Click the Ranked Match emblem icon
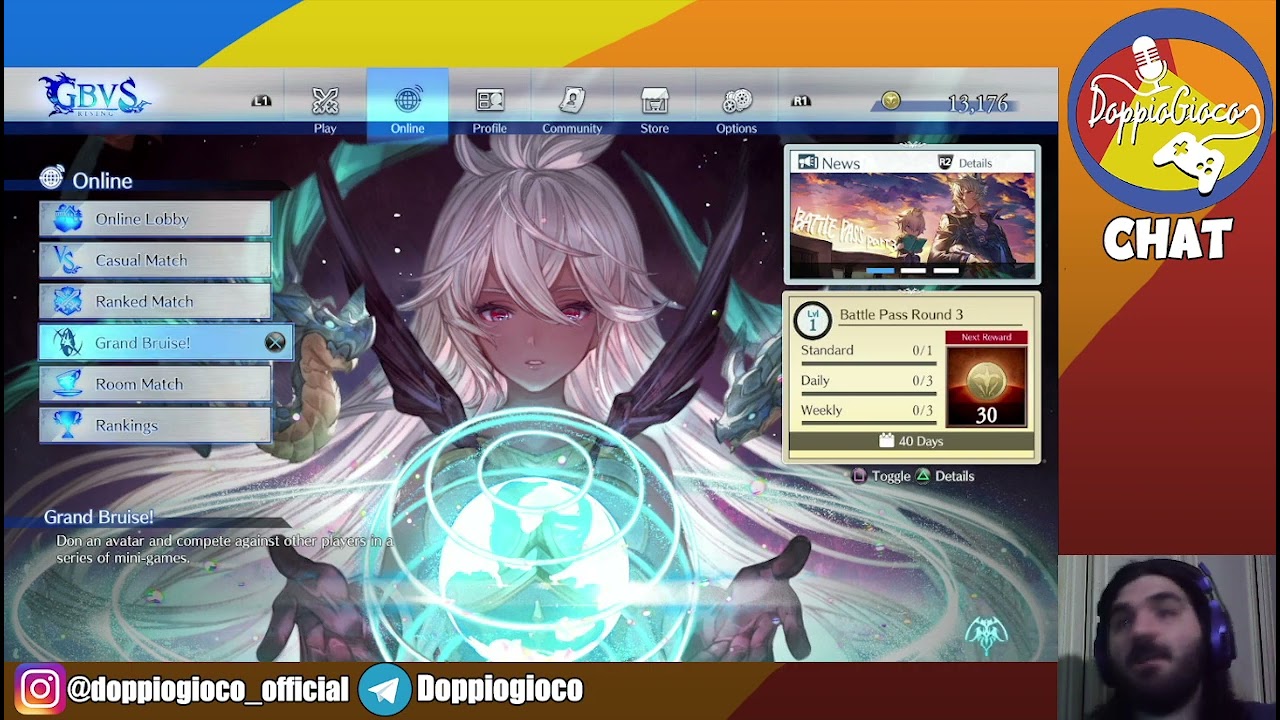Viewport: 1280px width, 720px height. point(67,301)
